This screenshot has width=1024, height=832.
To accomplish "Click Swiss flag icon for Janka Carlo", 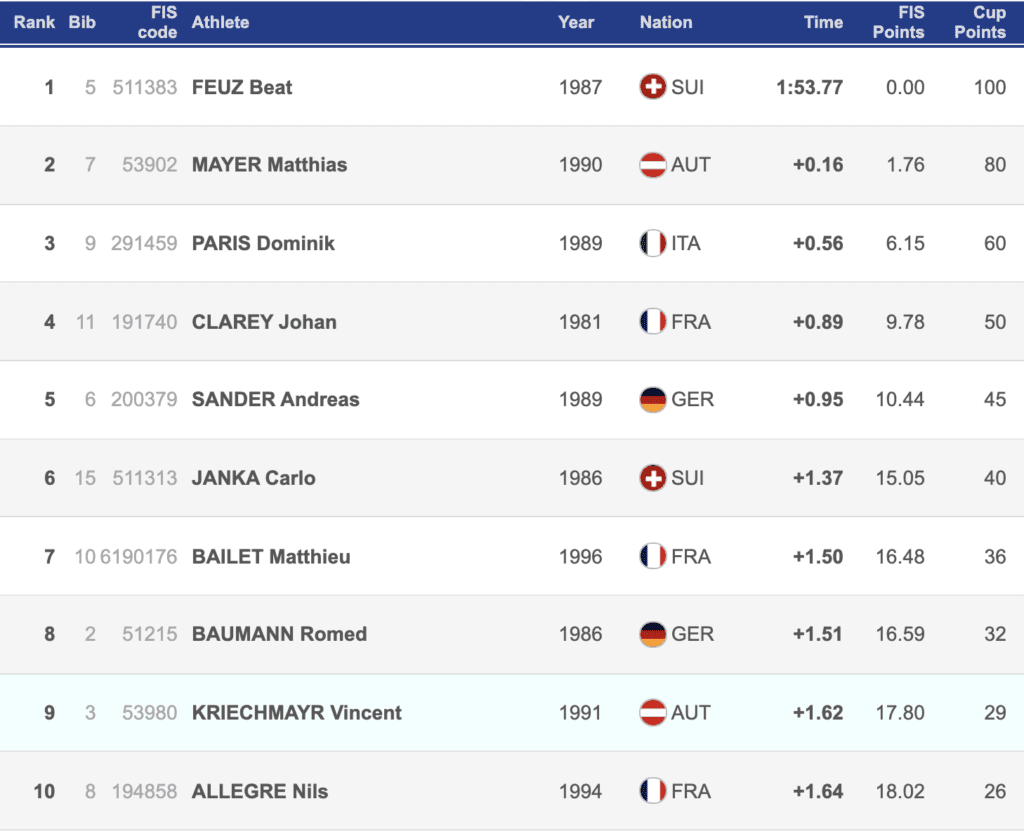I will click(652, 478).
